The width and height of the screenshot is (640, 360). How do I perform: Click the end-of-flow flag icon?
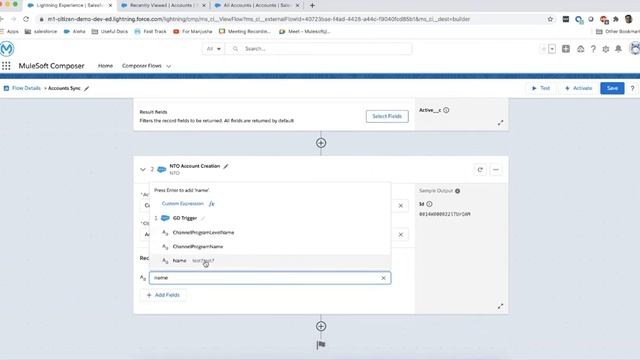[321, 345]
